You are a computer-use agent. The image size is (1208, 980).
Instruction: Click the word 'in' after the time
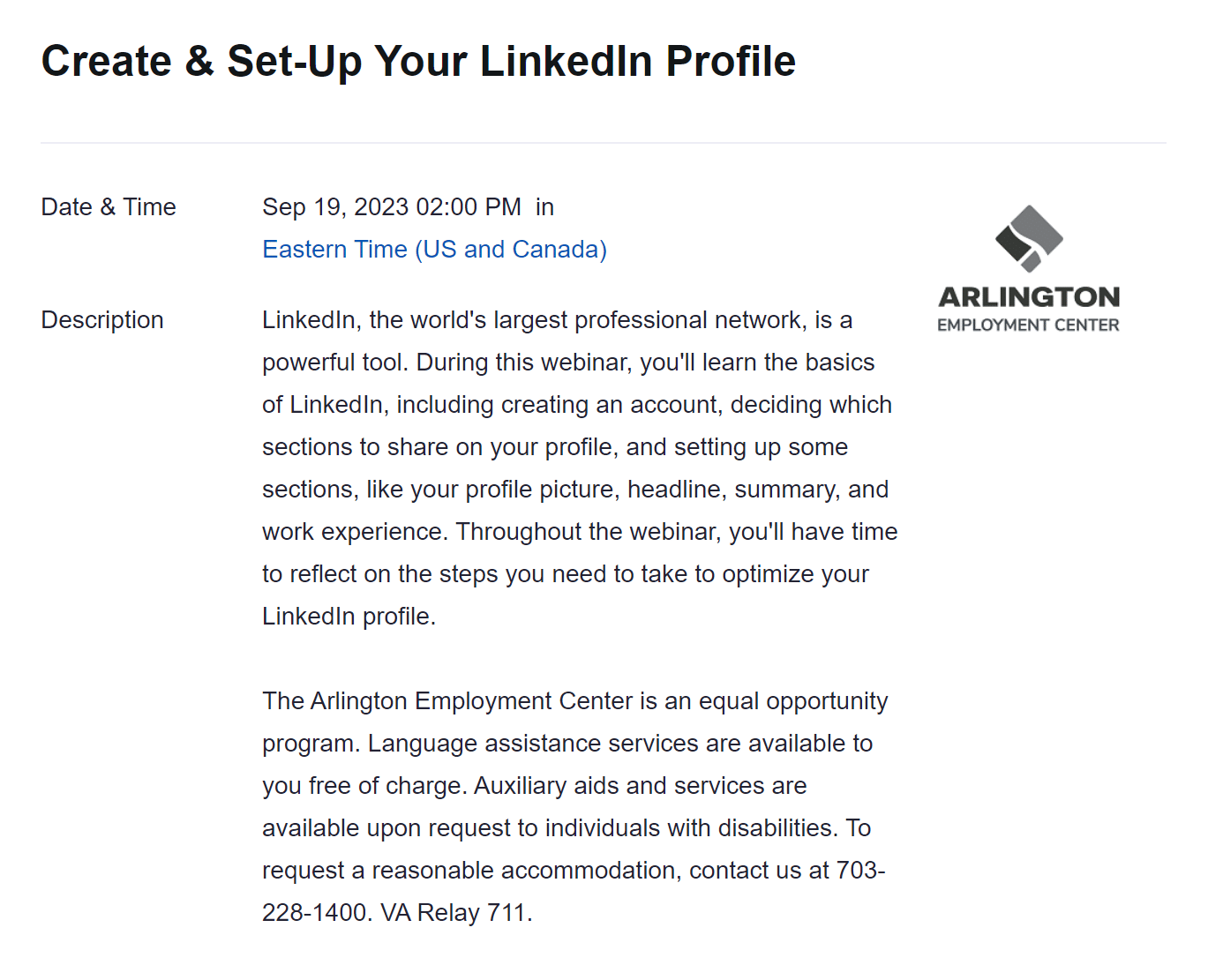[544, 207]
